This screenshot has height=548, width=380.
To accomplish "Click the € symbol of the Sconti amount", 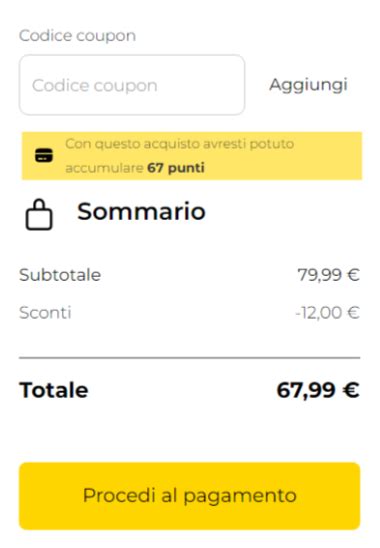I will (x=353, y=312).
